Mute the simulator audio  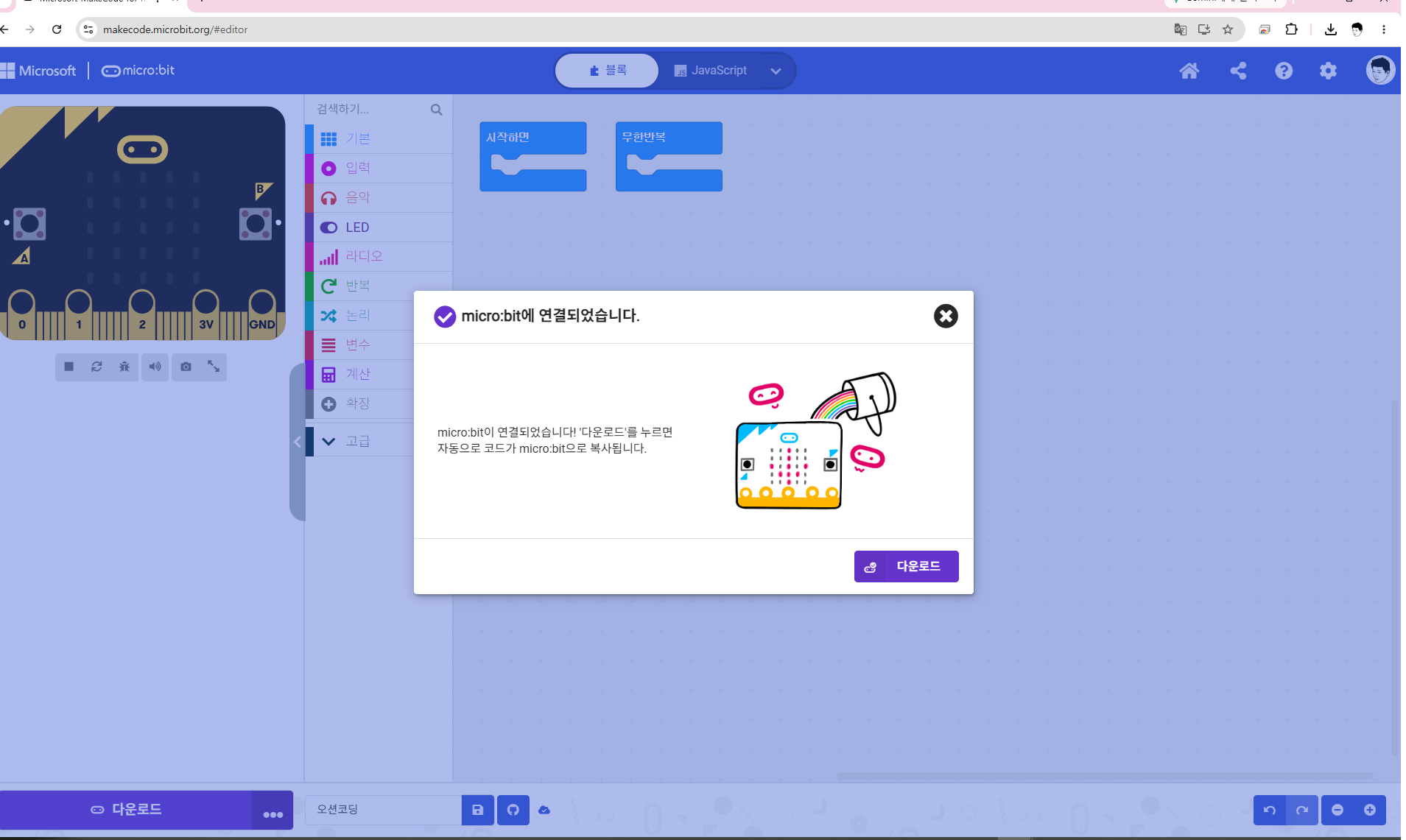pyautogui.click(x=155, y=367)
